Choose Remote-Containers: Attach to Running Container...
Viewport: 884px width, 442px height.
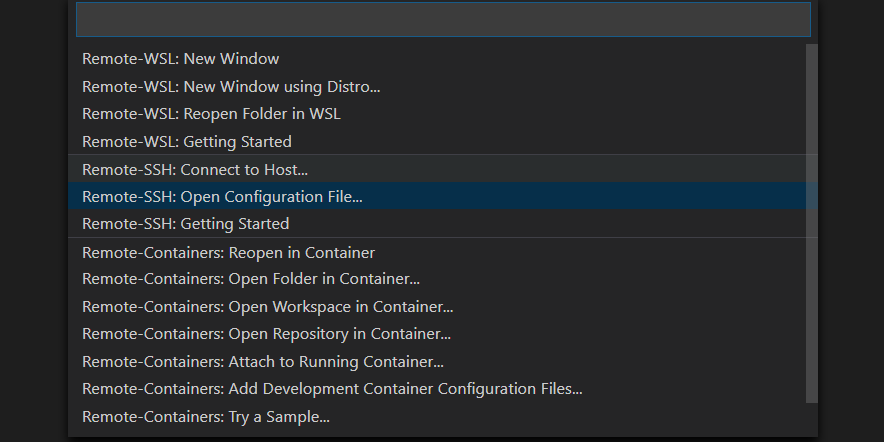click(443, 361)
